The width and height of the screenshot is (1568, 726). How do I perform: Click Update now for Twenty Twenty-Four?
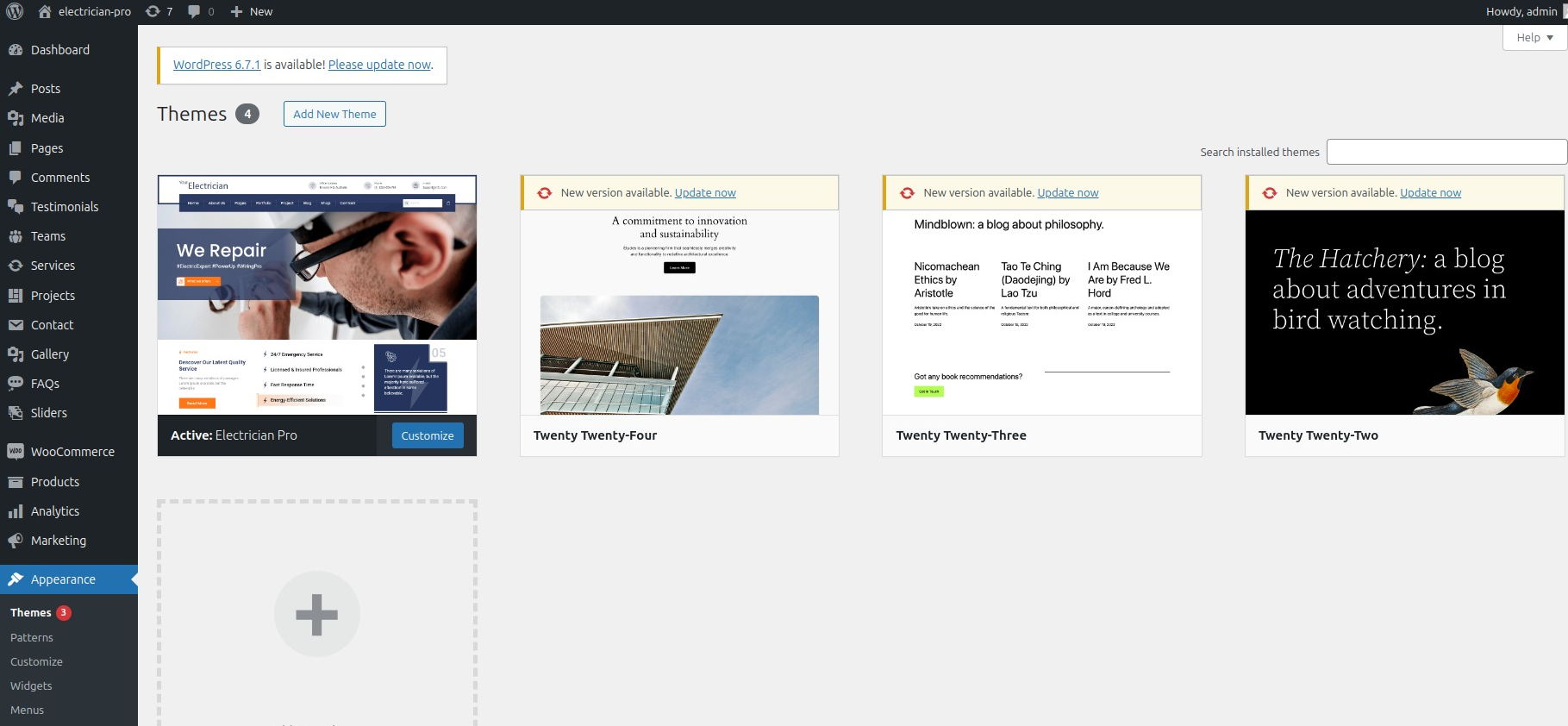[x=705, y=193]
